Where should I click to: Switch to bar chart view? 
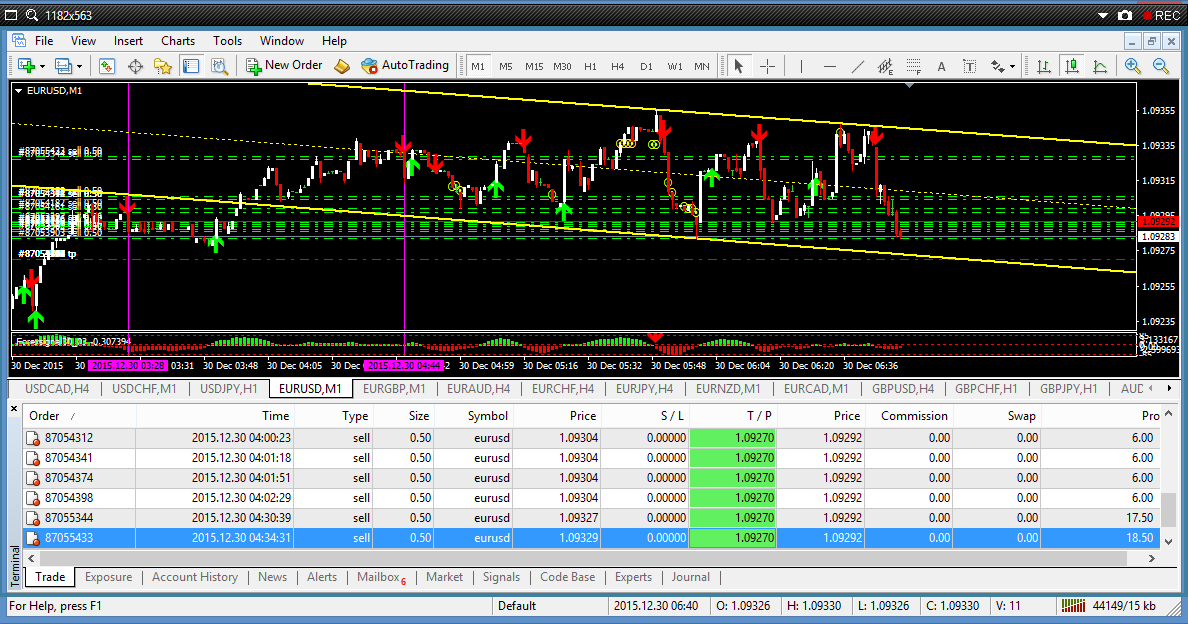(x=1044, y=66)
